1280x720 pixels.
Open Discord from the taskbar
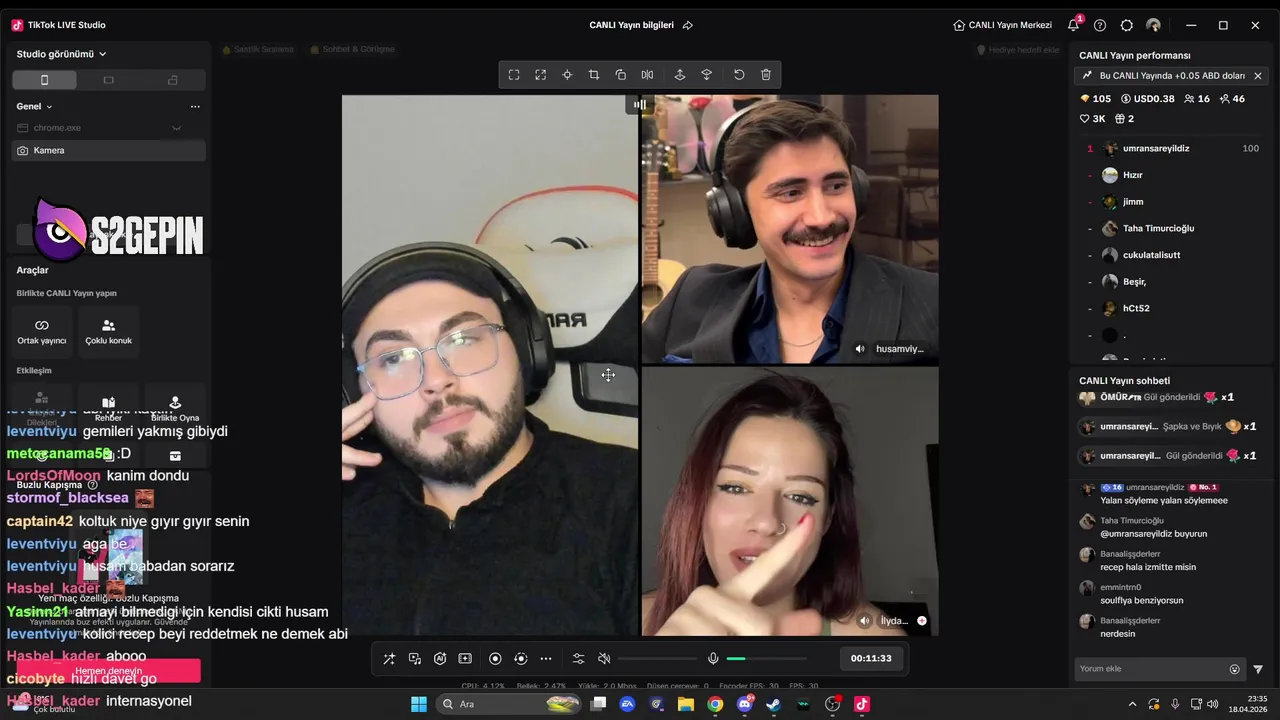pos(744,704)
